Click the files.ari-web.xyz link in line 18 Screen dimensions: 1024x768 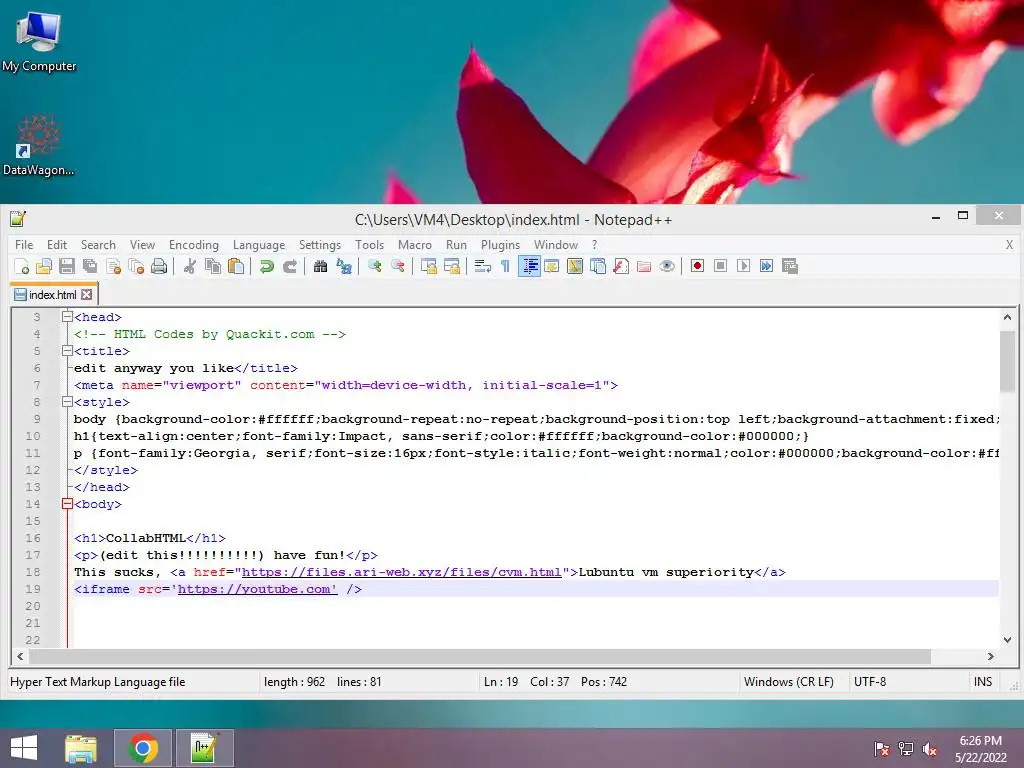[402, 572]
